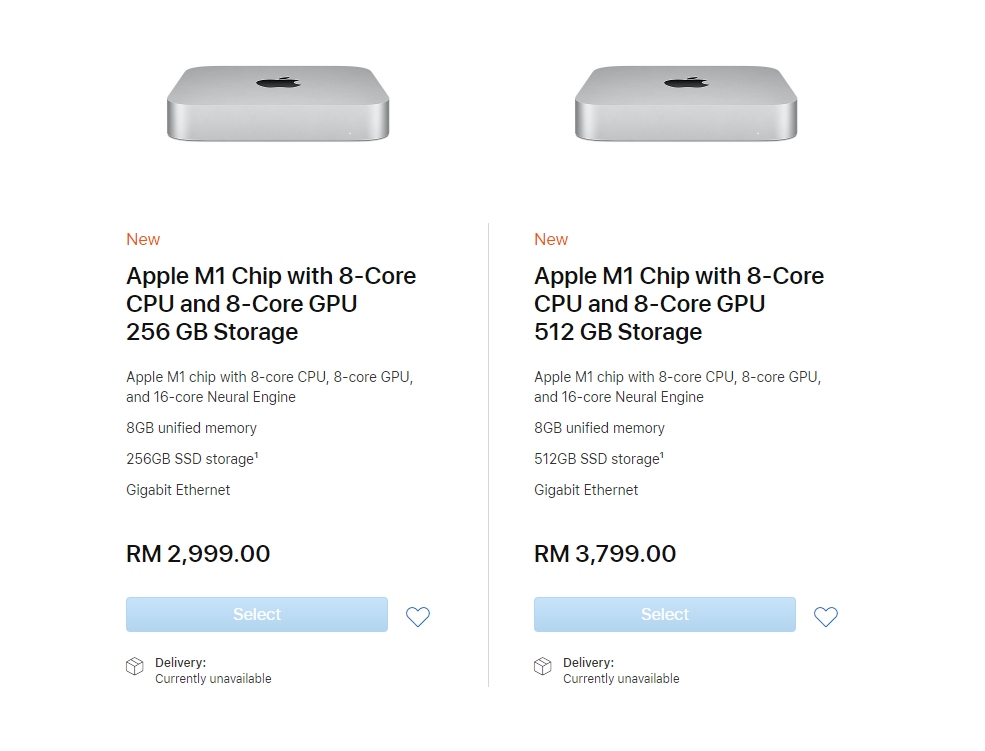Open footnote 1 next to 512GB SSD storage
Screen dimensions: 985x751
pyautogui.click(x=662, y=455)
